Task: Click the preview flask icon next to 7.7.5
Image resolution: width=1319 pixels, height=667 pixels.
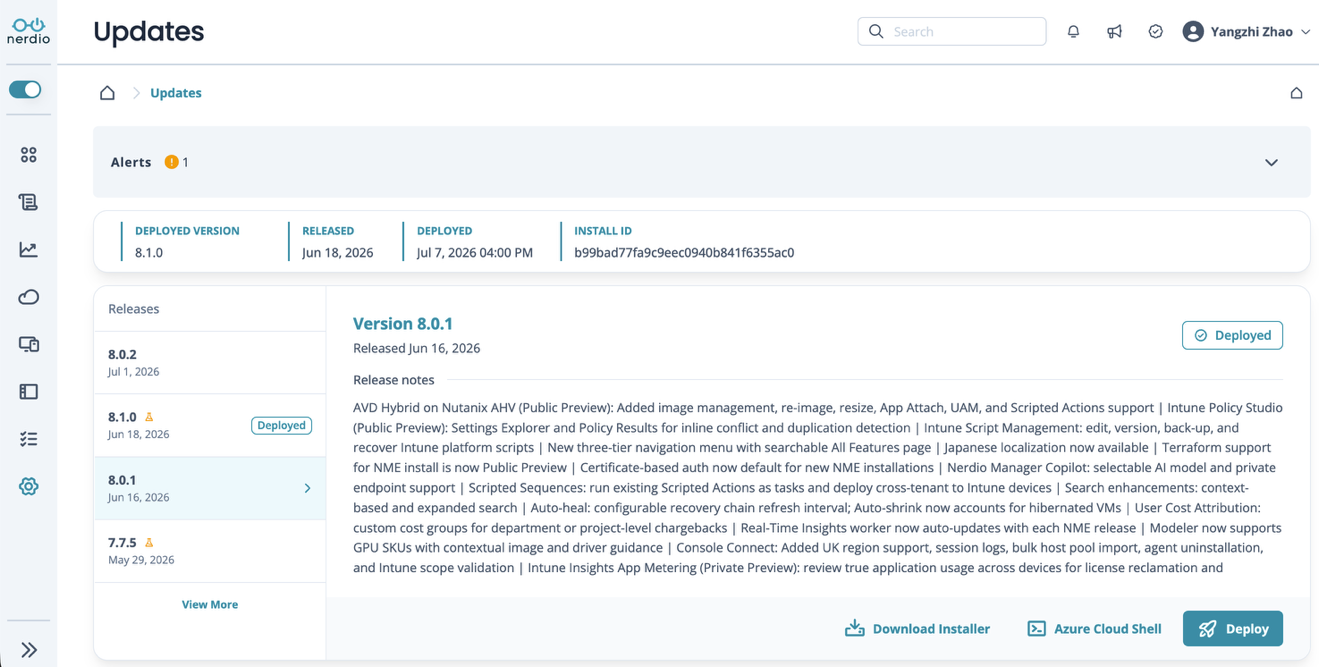Action: tap(149, 543)
